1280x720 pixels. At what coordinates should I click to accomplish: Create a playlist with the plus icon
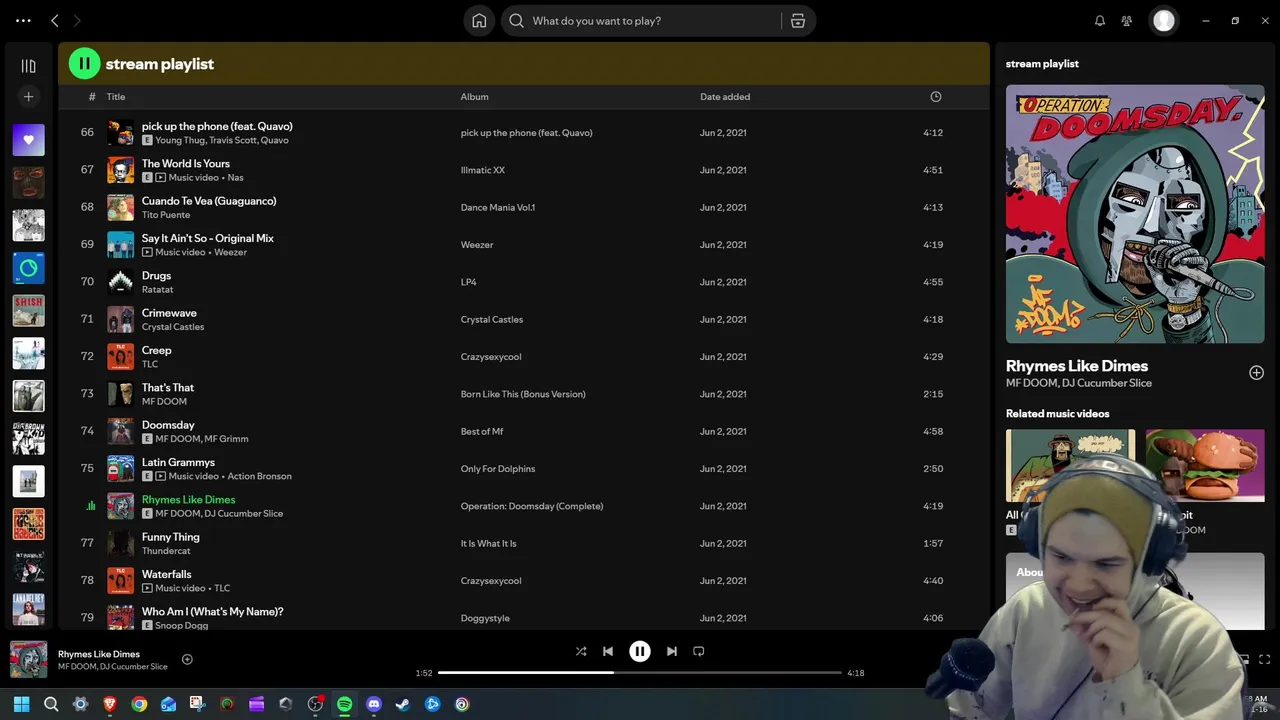pyautogui.click(x=28, y=97)
